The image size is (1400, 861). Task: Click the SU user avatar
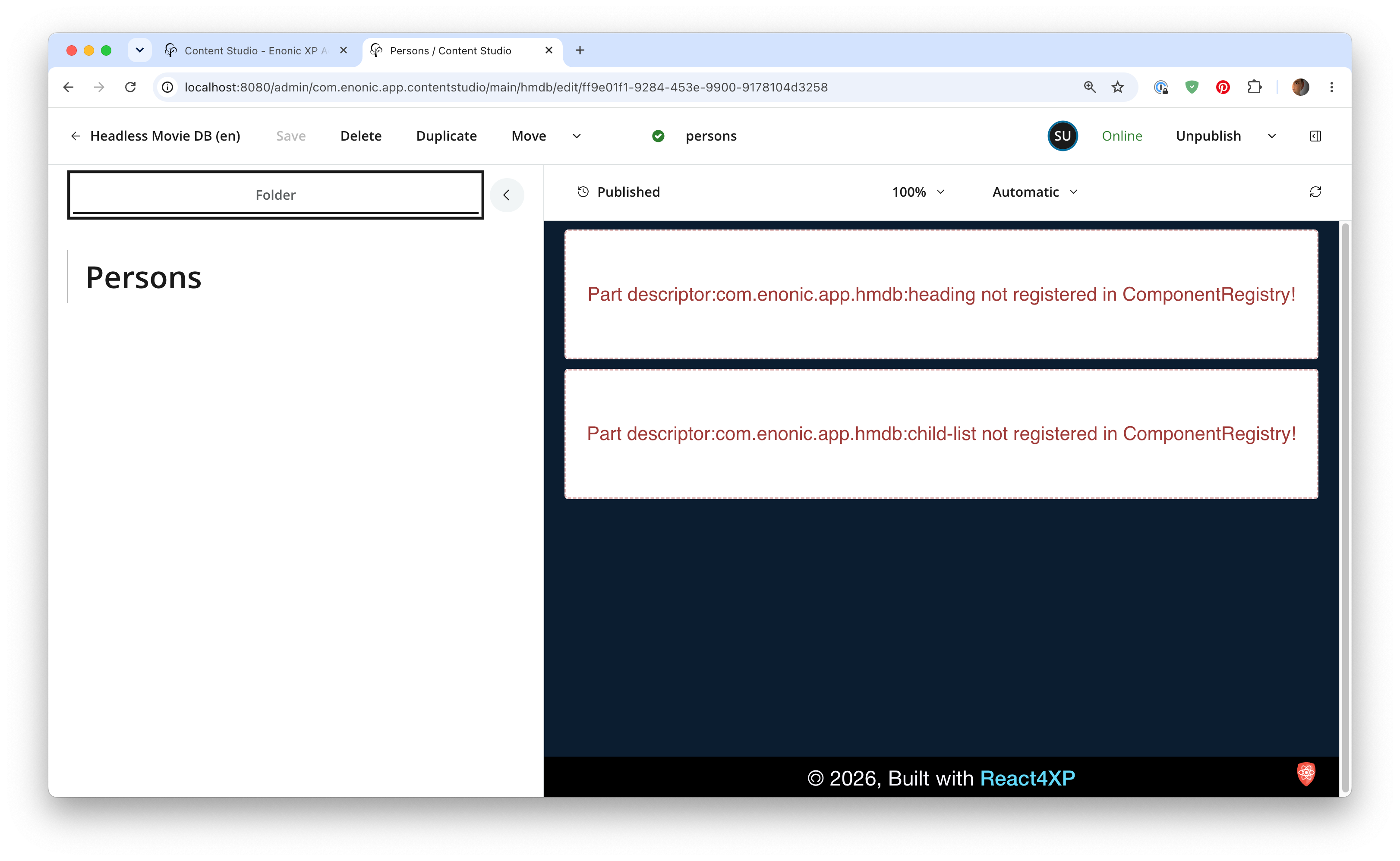[1062, 136]
